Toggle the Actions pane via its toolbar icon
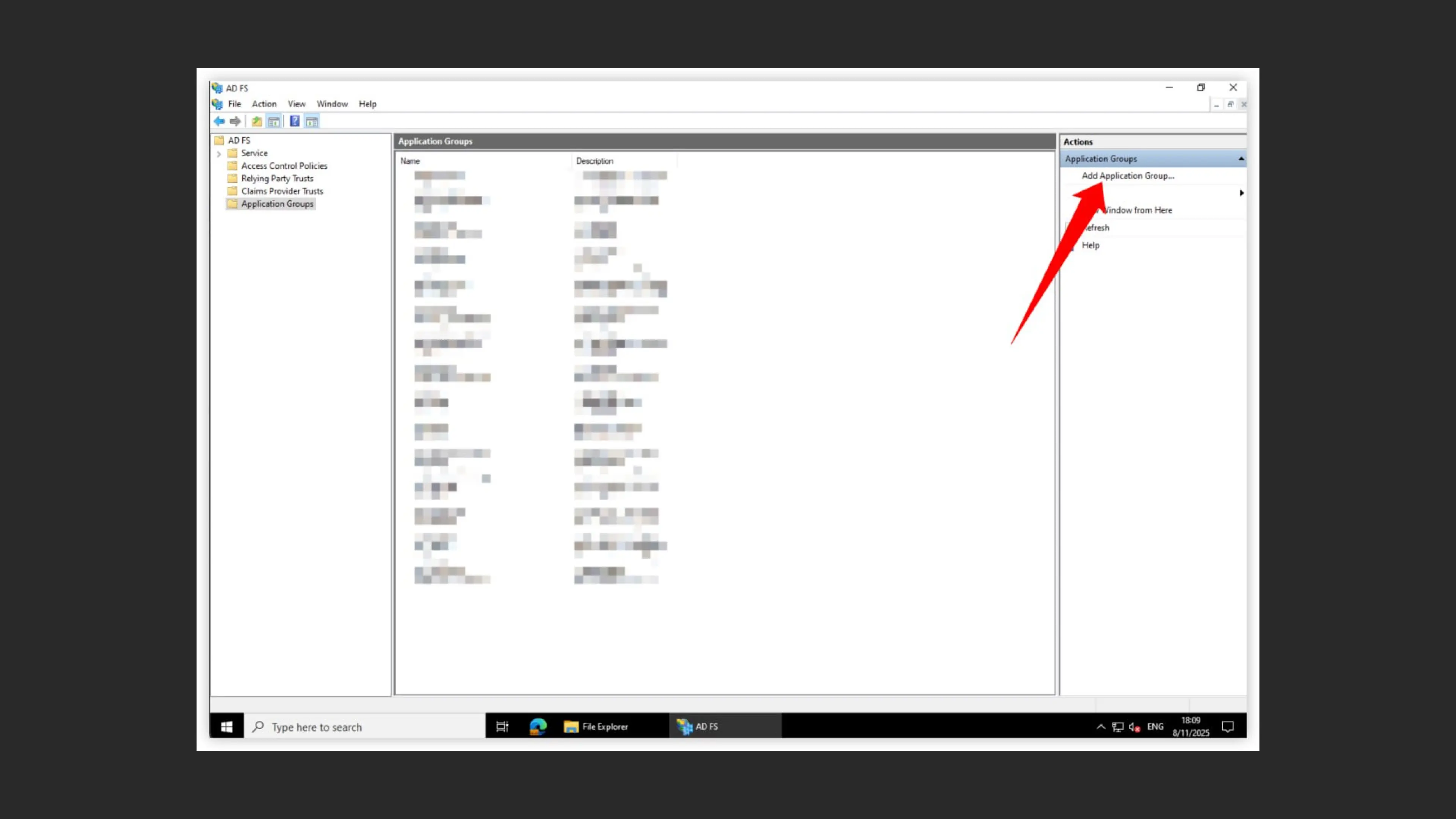The height and width of the screenshot is (819, 1456). [311, 121]
